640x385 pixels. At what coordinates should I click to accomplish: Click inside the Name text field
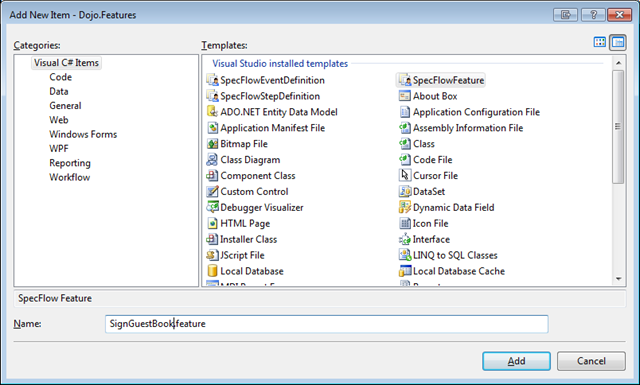327,324
